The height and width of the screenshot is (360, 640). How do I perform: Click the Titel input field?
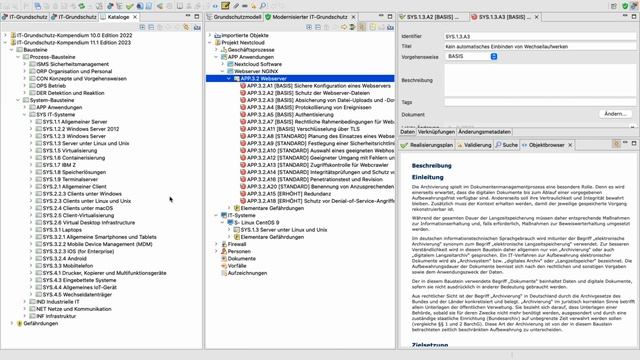pos(540,47)
